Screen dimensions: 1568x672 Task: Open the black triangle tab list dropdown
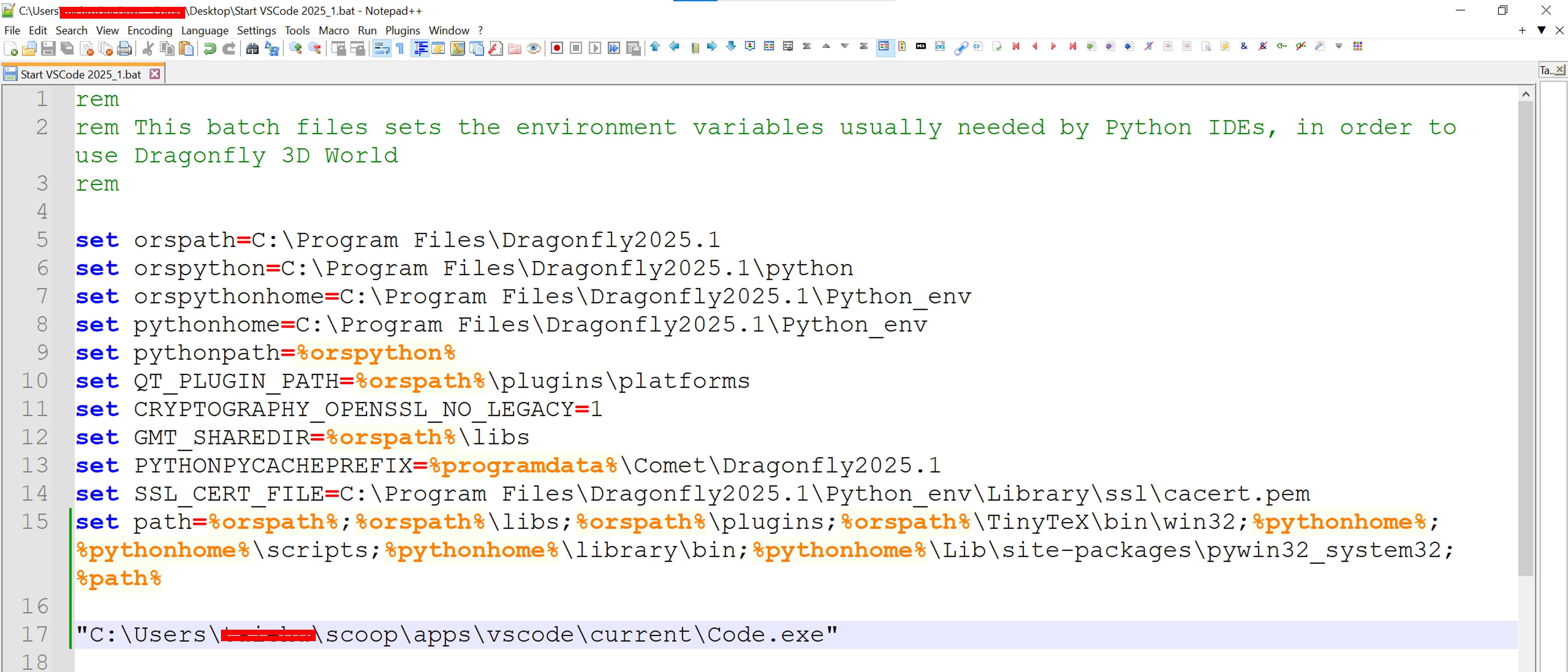click(1541, 30)
